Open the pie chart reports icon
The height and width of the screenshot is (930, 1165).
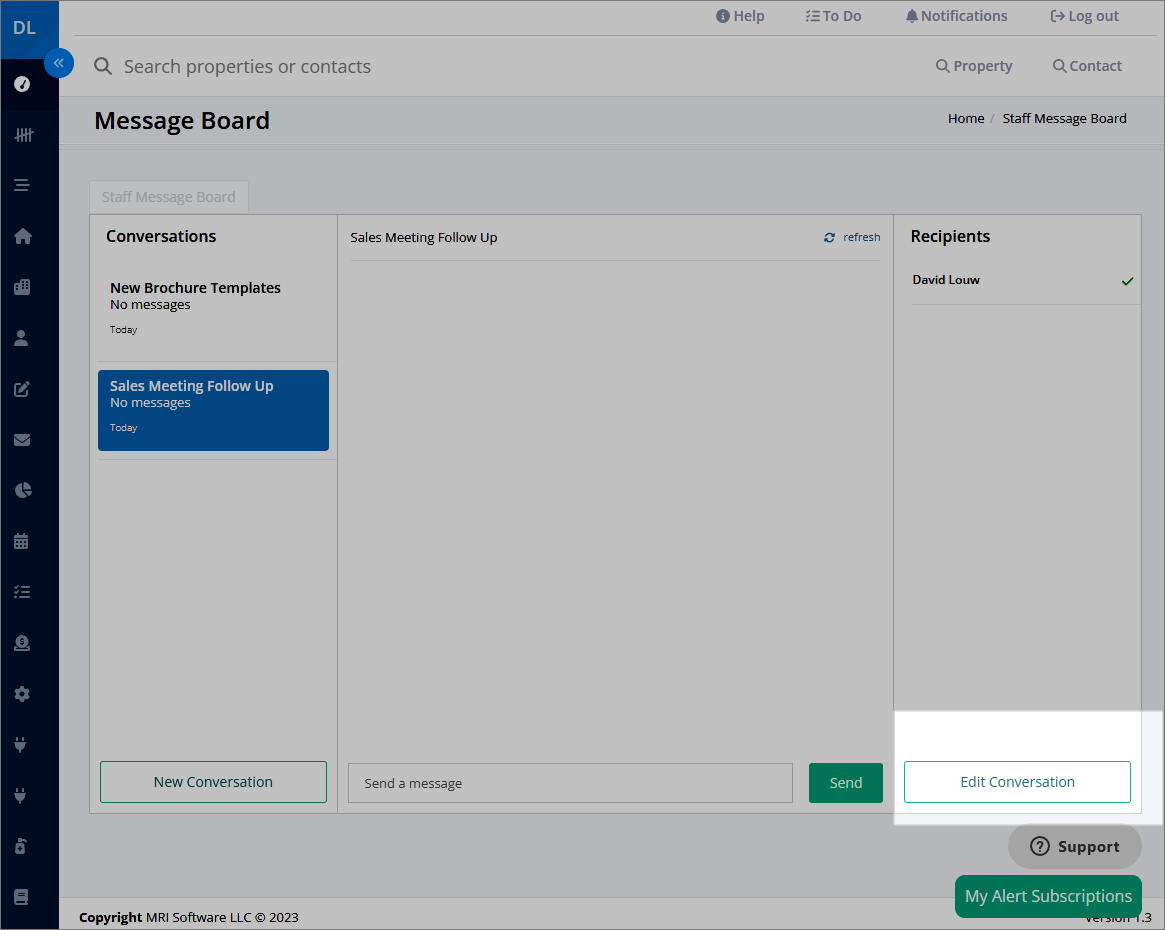tap(23, 490)
